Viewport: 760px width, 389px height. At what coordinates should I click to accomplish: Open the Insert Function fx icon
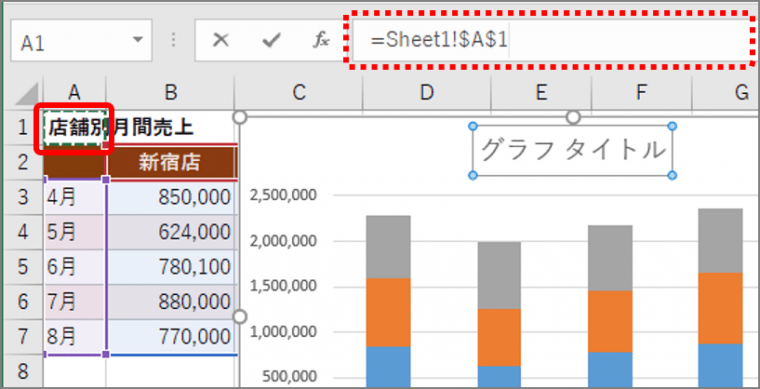pyautogui.click(x=321, y=41)
